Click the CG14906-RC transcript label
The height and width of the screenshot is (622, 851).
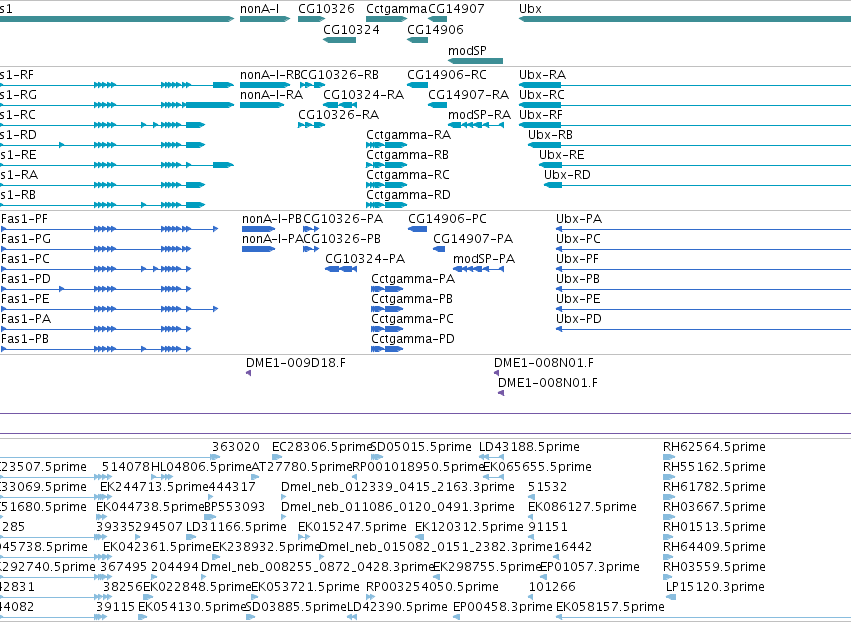tap(447, 74)
